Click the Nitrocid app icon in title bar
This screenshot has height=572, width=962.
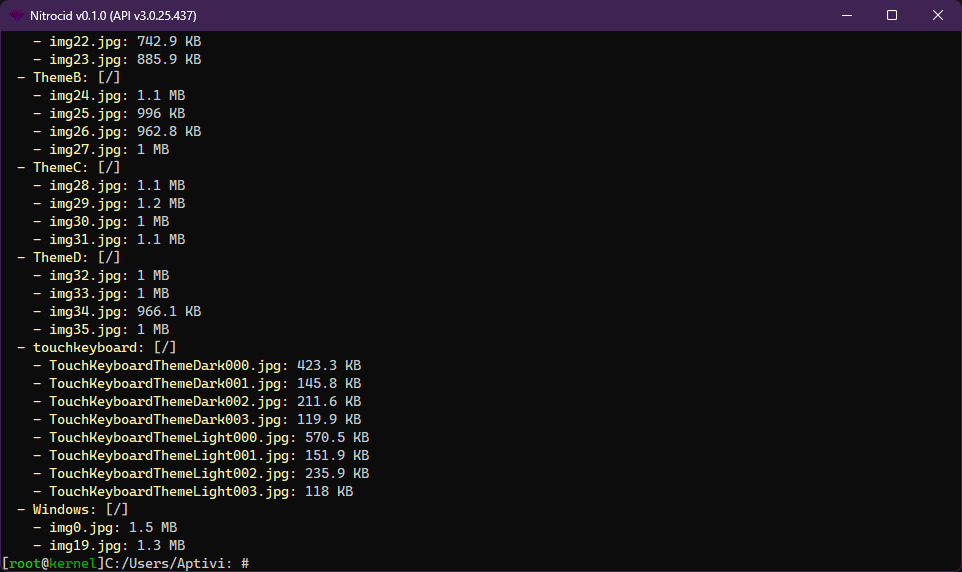coord(17,15)
